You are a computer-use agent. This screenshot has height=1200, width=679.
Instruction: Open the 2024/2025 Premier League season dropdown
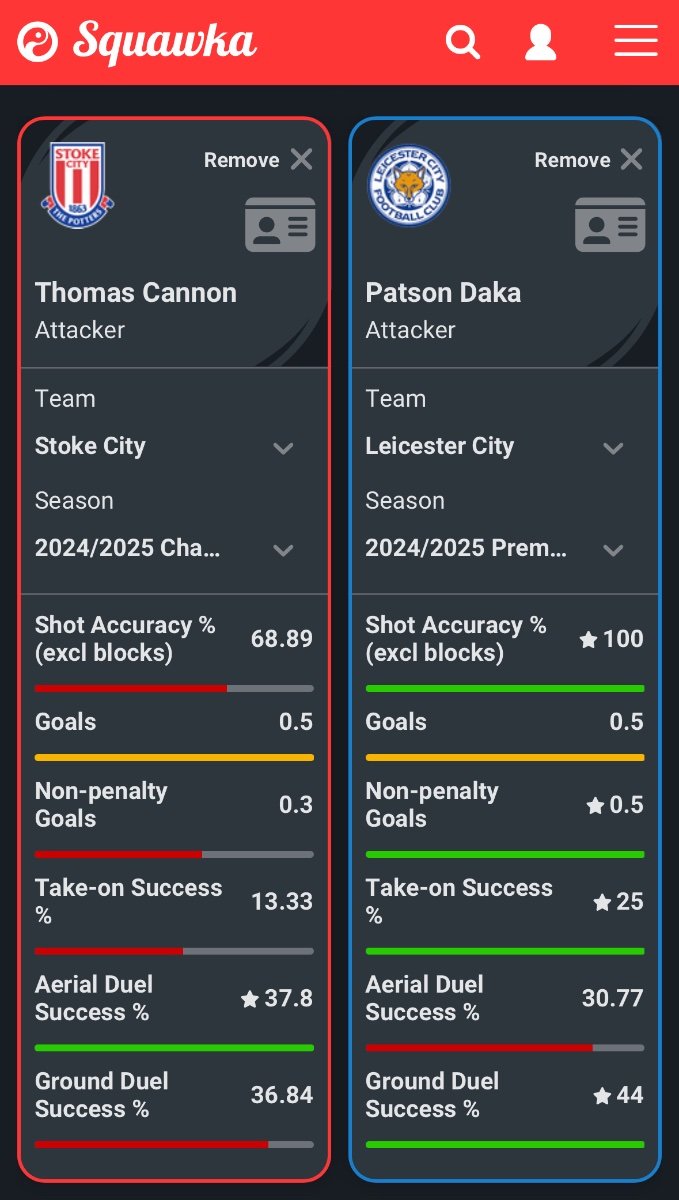pyautogui.click(x=505, y=549)
